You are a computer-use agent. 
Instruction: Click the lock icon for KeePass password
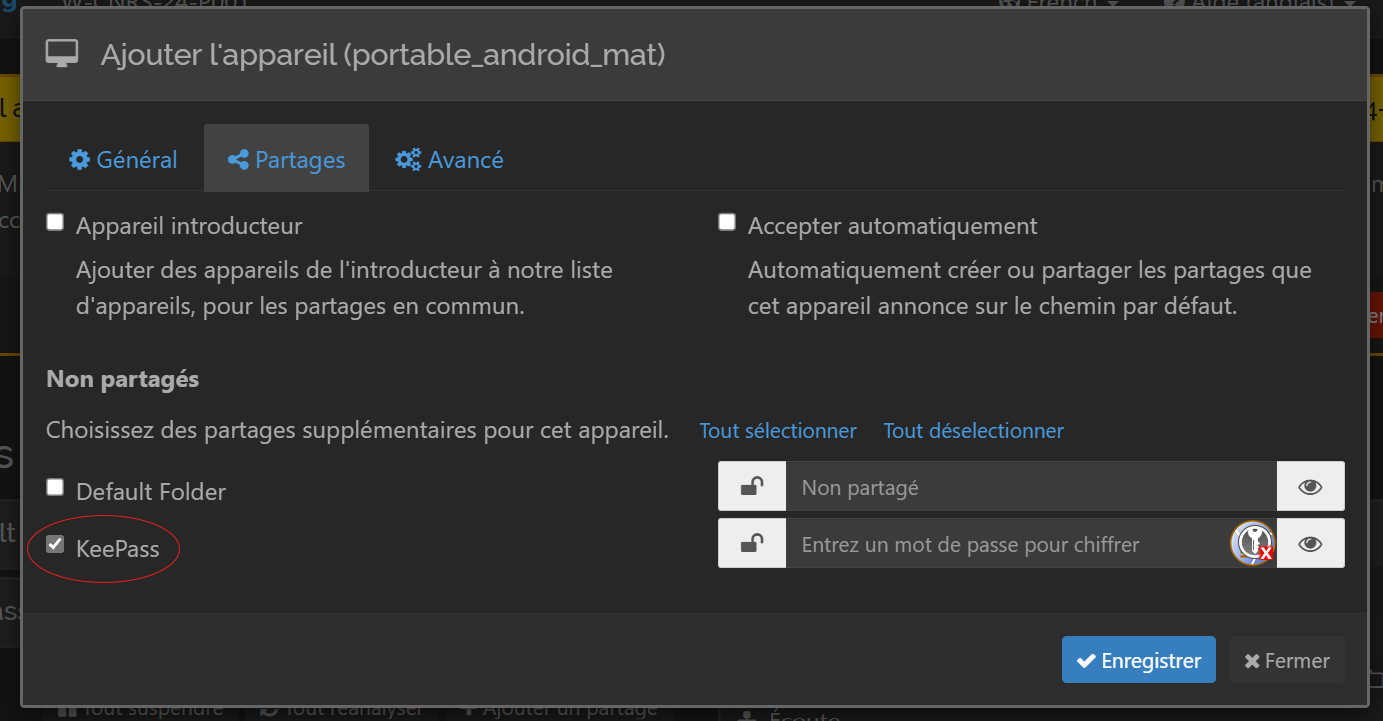(x=752, y=544)
